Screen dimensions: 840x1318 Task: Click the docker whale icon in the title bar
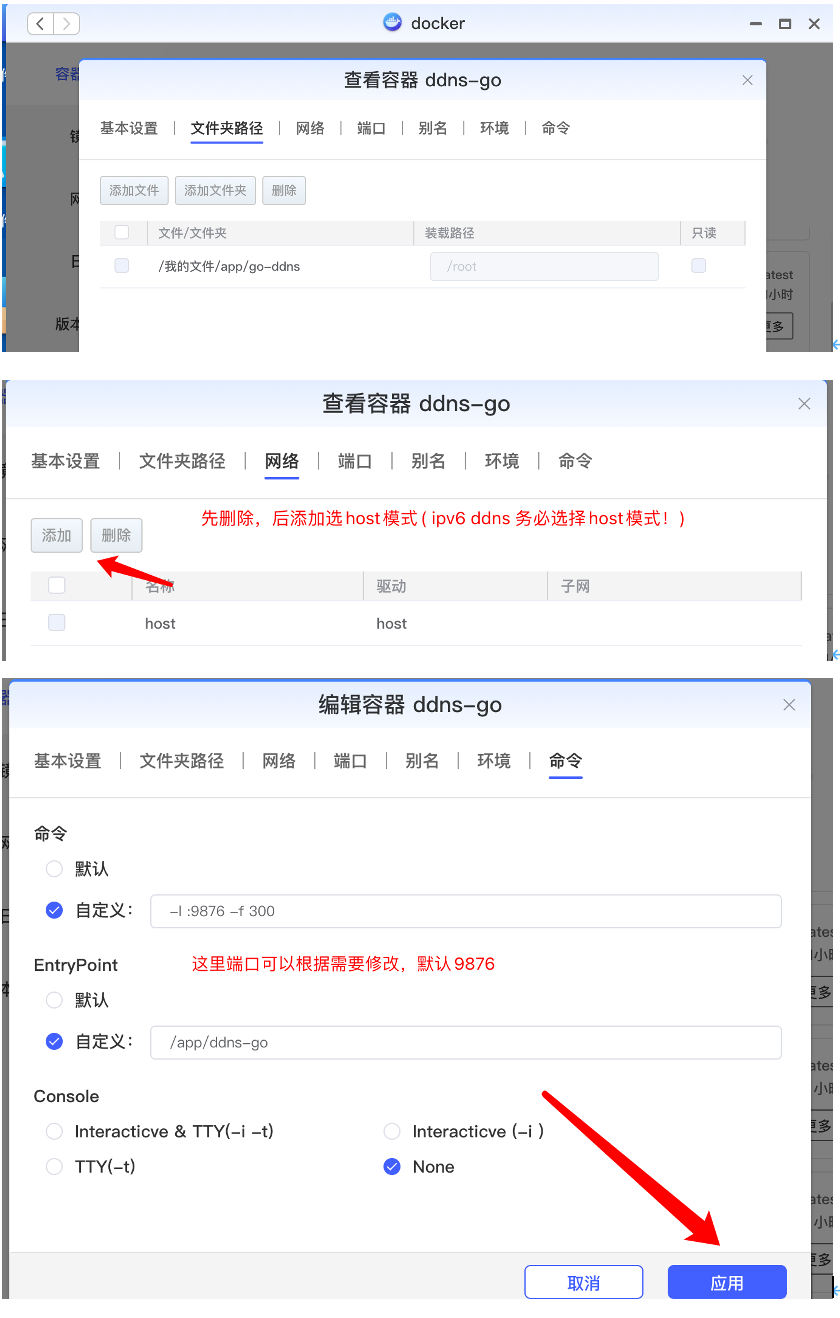pyautogui.click(x=393, y=23)
